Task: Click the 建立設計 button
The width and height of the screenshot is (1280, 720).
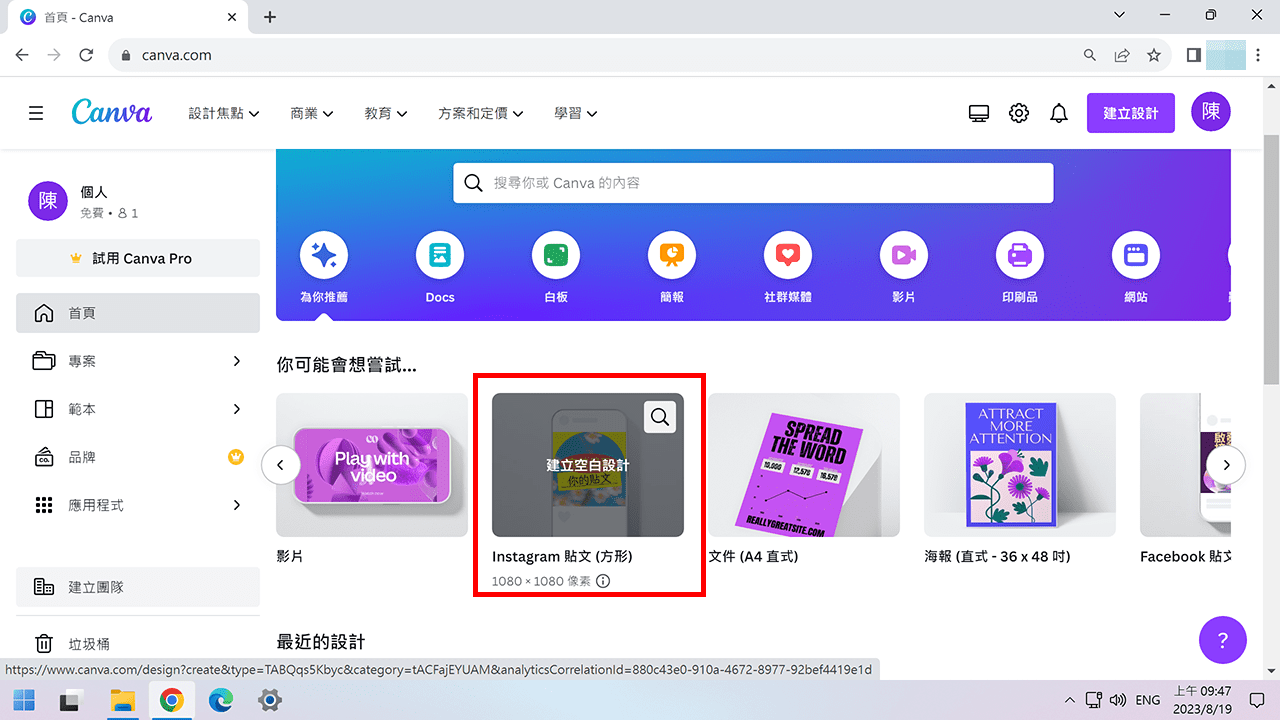Action: pos(1130,112)
